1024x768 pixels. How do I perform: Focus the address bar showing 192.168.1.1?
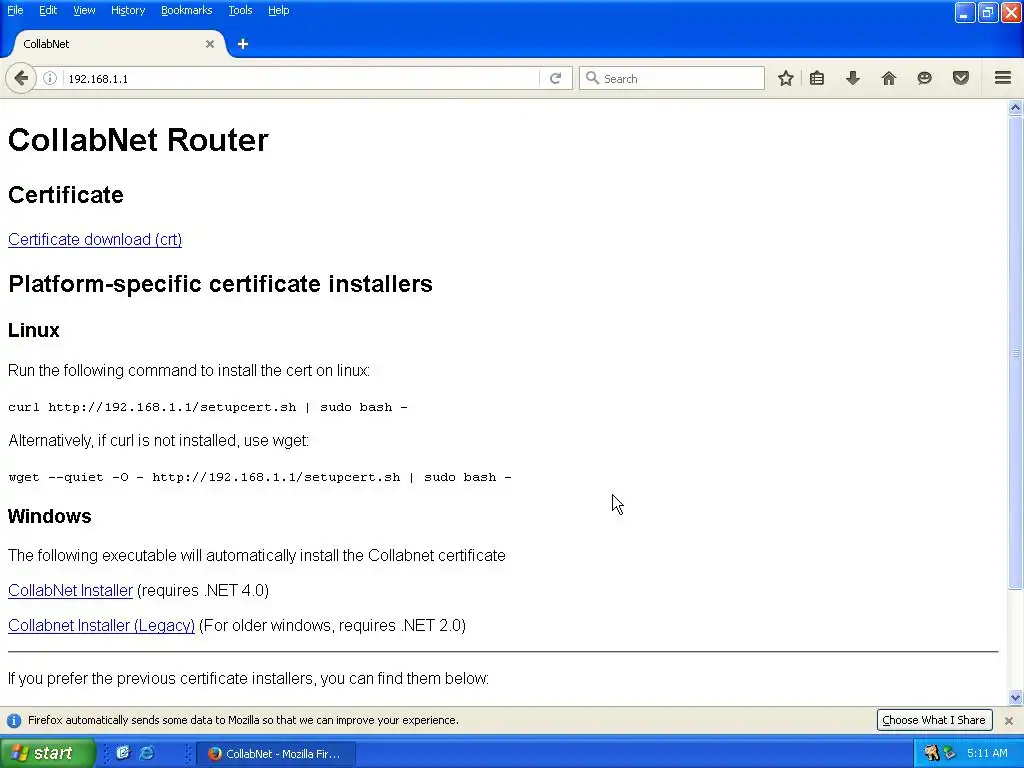pos(300,78)
